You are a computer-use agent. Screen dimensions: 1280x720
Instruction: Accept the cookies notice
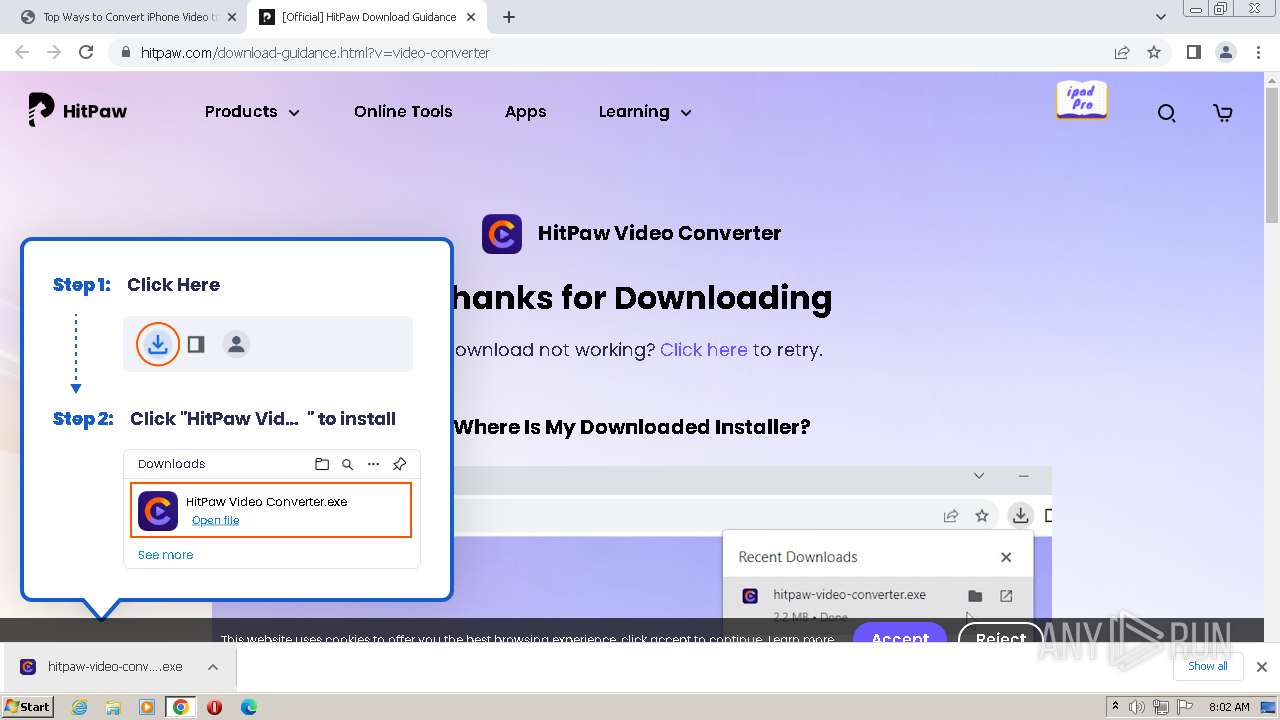900,636
